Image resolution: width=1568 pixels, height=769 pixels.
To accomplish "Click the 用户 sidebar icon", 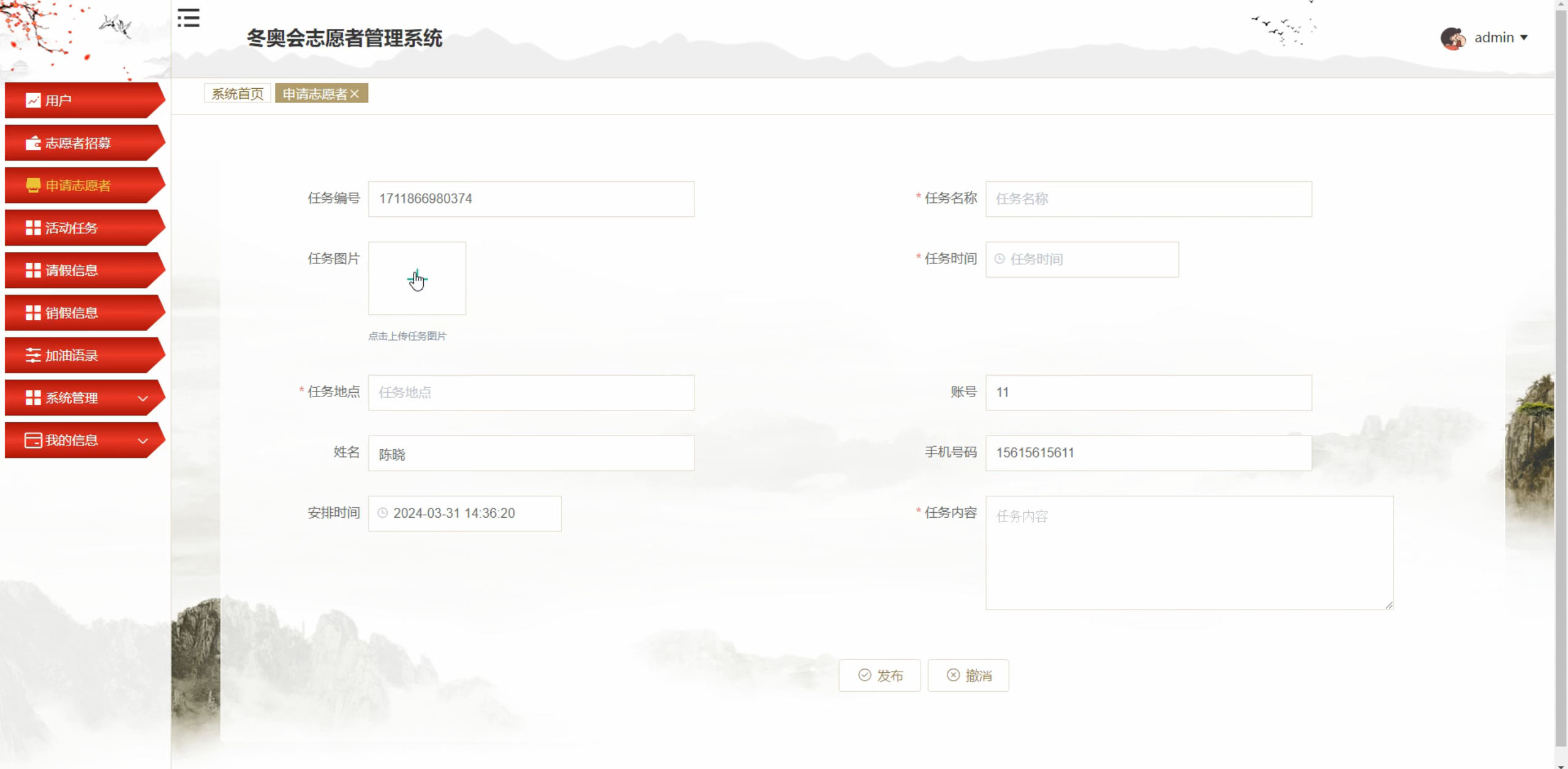I will tap(33, 100).
